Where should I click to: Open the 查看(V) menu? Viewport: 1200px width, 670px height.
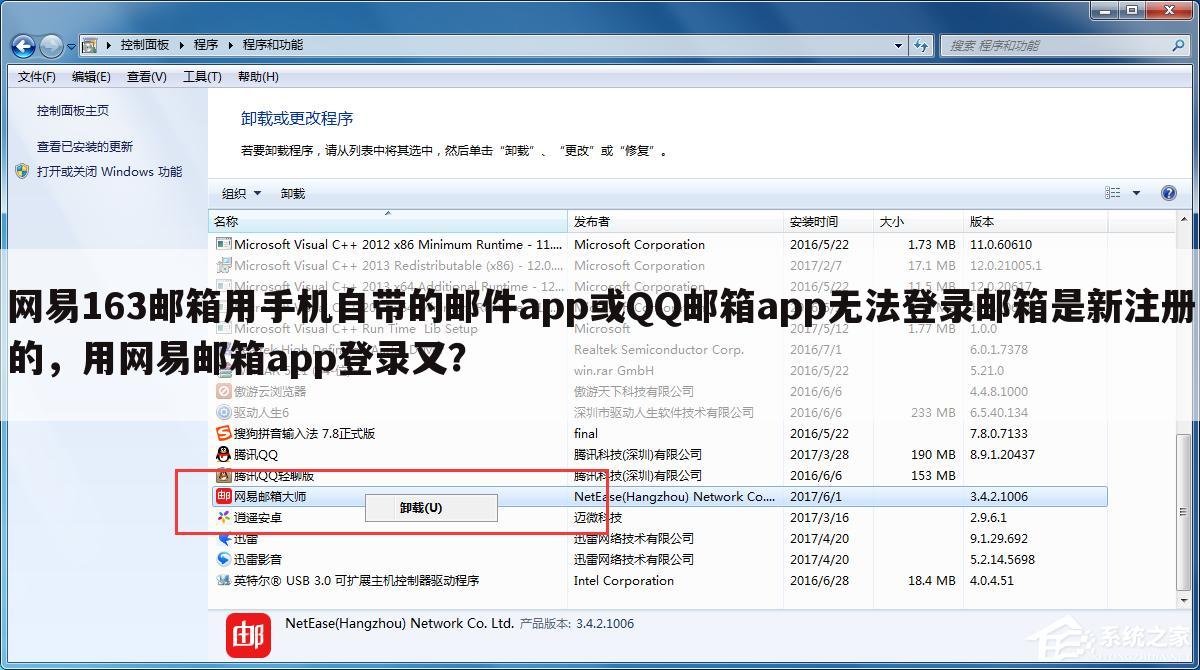pyautogui.click(x=146, y=77)
